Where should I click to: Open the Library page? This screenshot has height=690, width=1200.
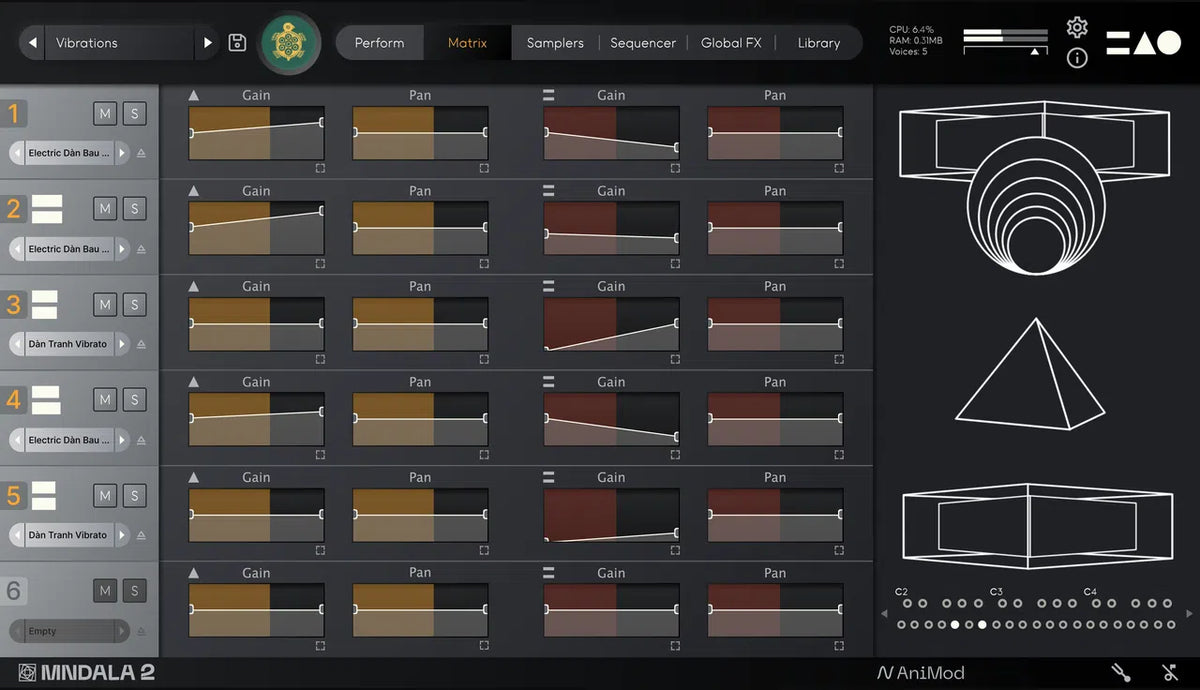[x=818, y=43]
